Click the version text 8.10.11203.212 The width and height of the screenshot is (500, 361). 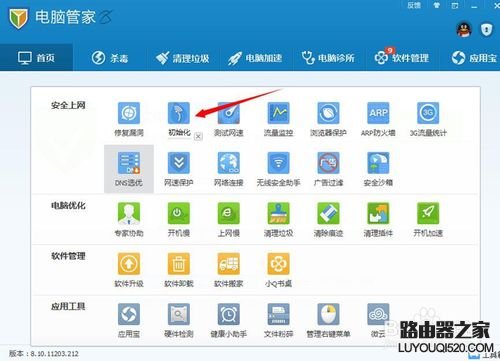coord(54,353)
